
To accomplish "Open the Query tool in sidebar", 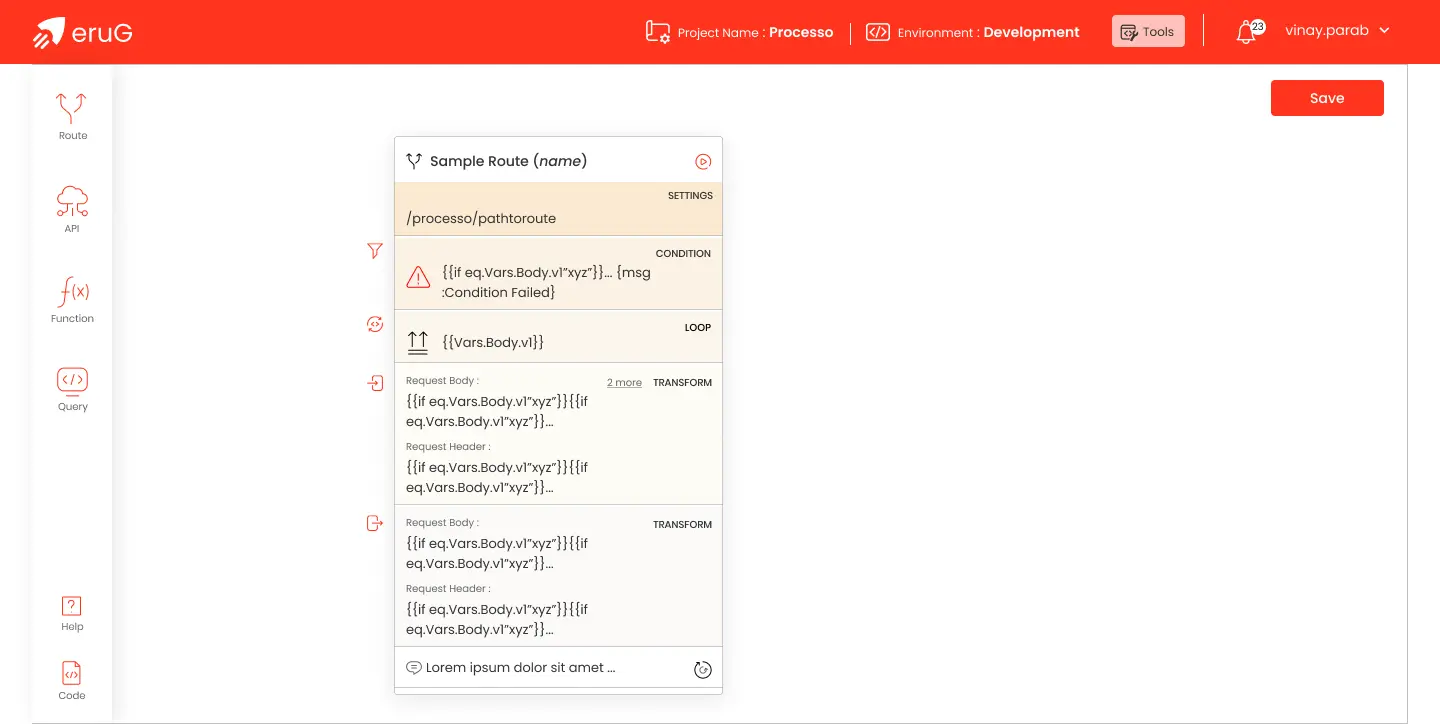I will coord(72,388).
